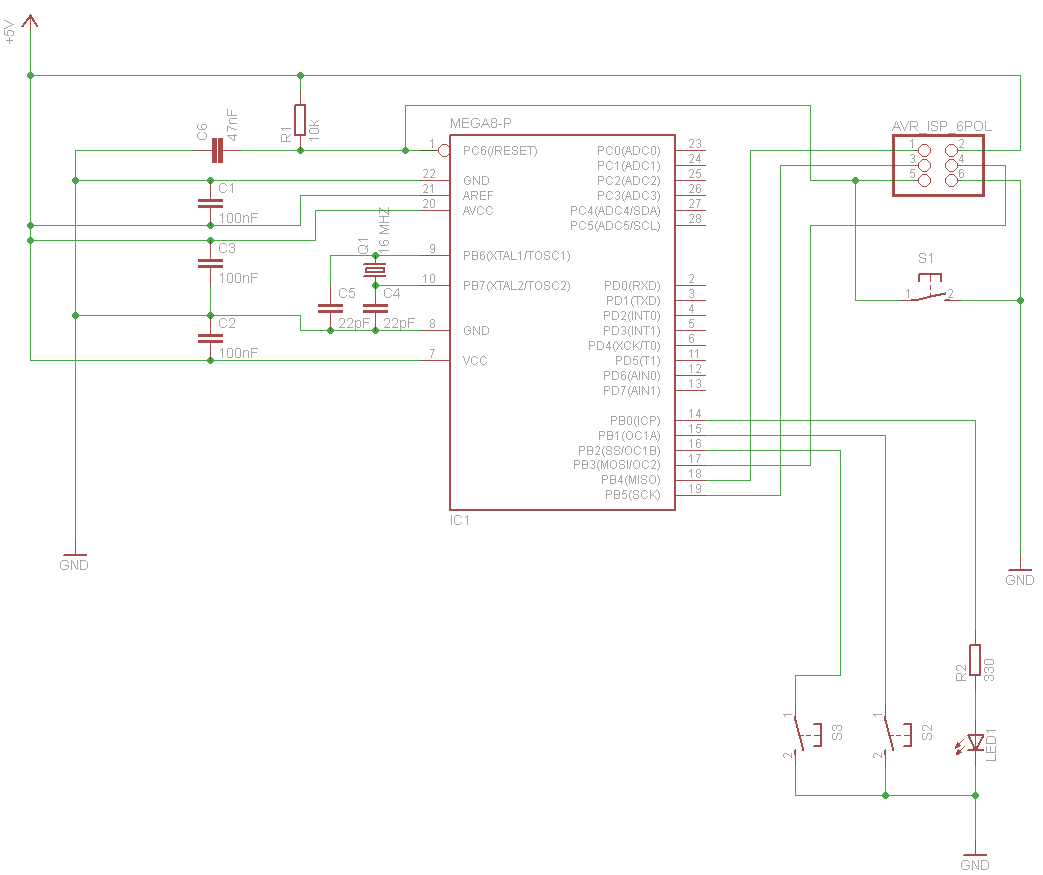The width and height of the screenshot is (1043, 875).
Task: Select the S3 switch symbol
Action: click(806, 735)
